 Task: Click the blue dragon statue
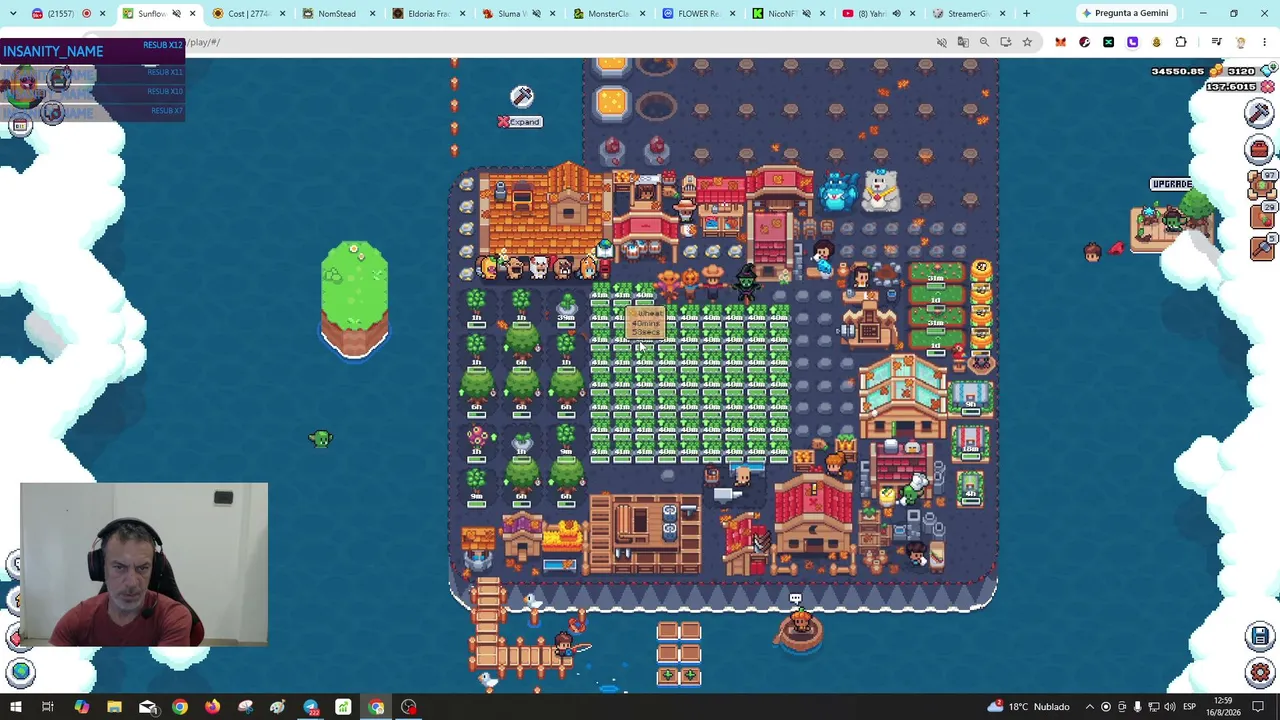[x=837, y=190]
